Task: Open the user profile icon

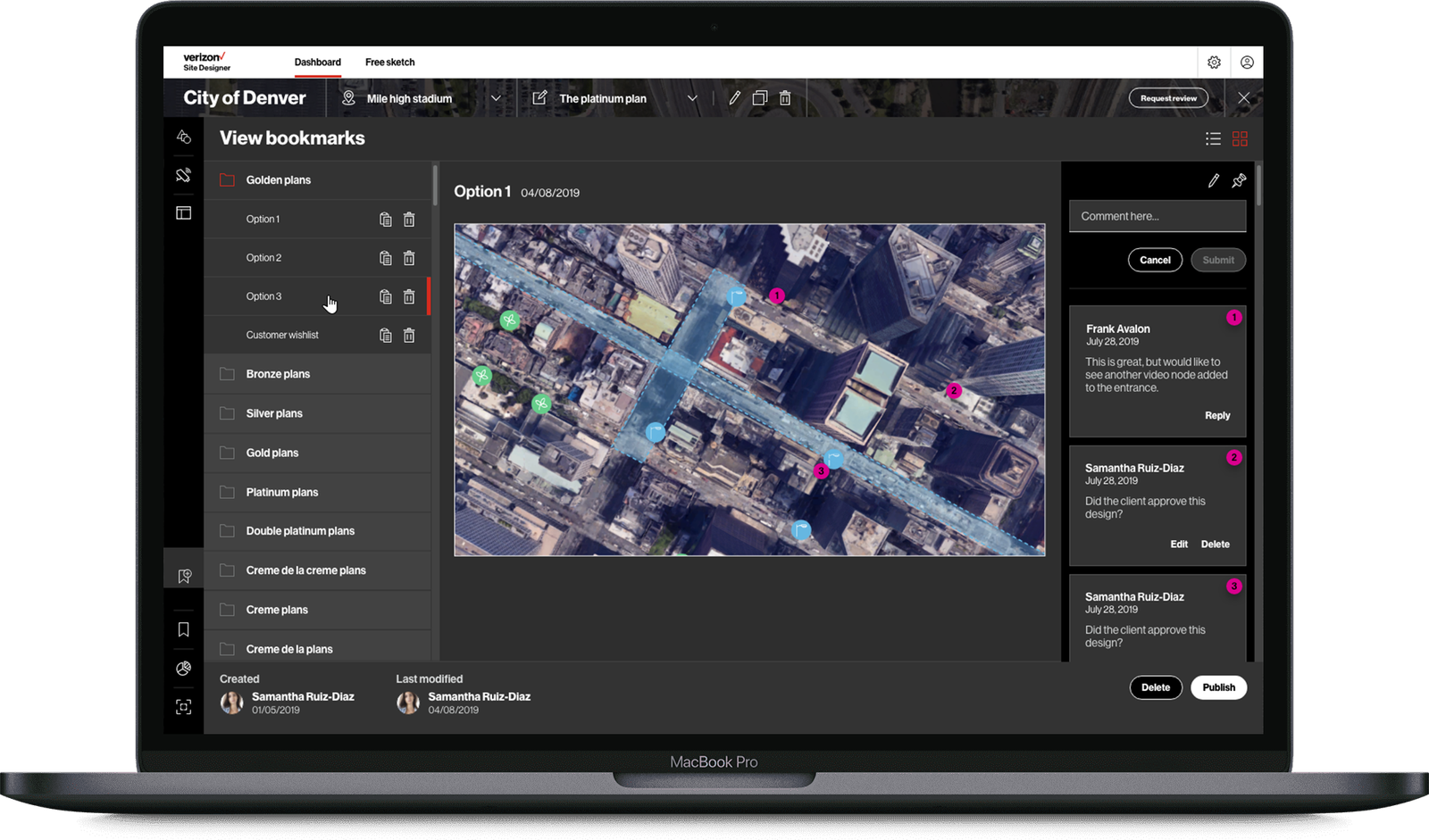Action: click(1247, 62)
